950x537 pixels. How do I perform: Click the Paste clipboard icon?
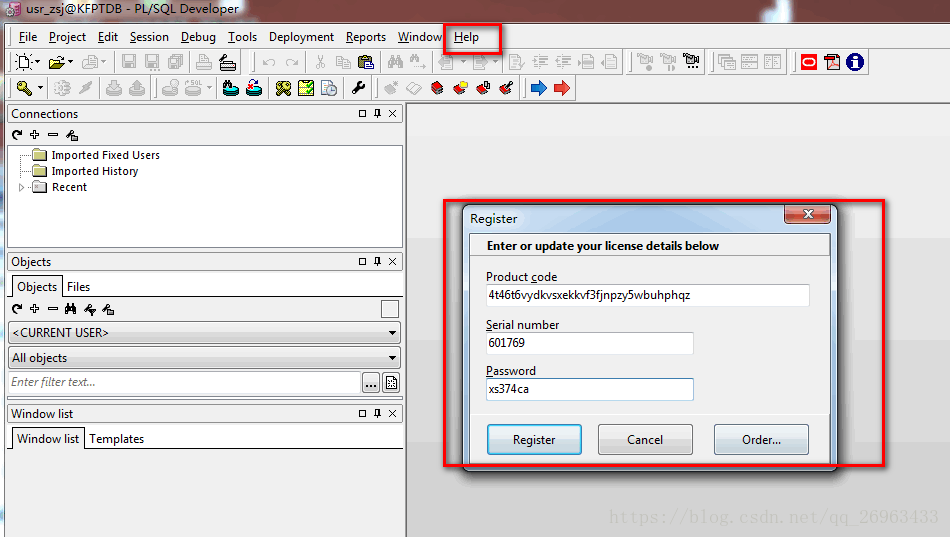[x=366, y=62]
